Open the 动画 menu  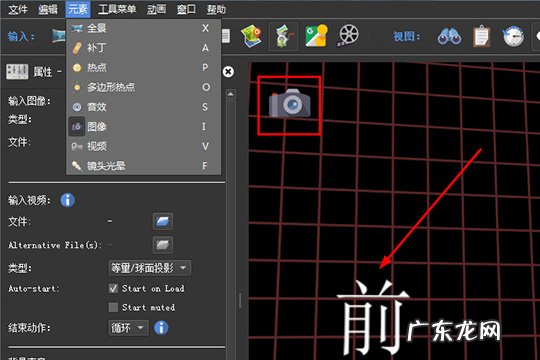point(156,9)
